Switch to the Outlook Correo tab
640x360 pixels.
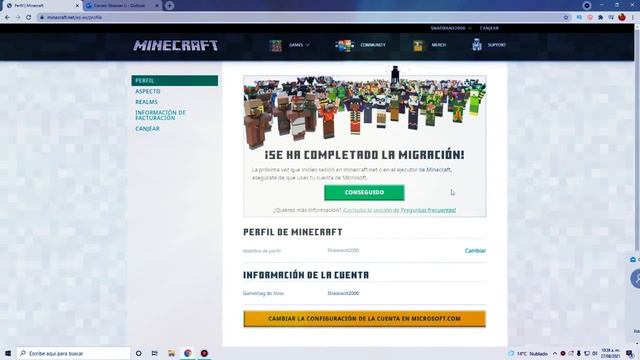pos(122,6)
